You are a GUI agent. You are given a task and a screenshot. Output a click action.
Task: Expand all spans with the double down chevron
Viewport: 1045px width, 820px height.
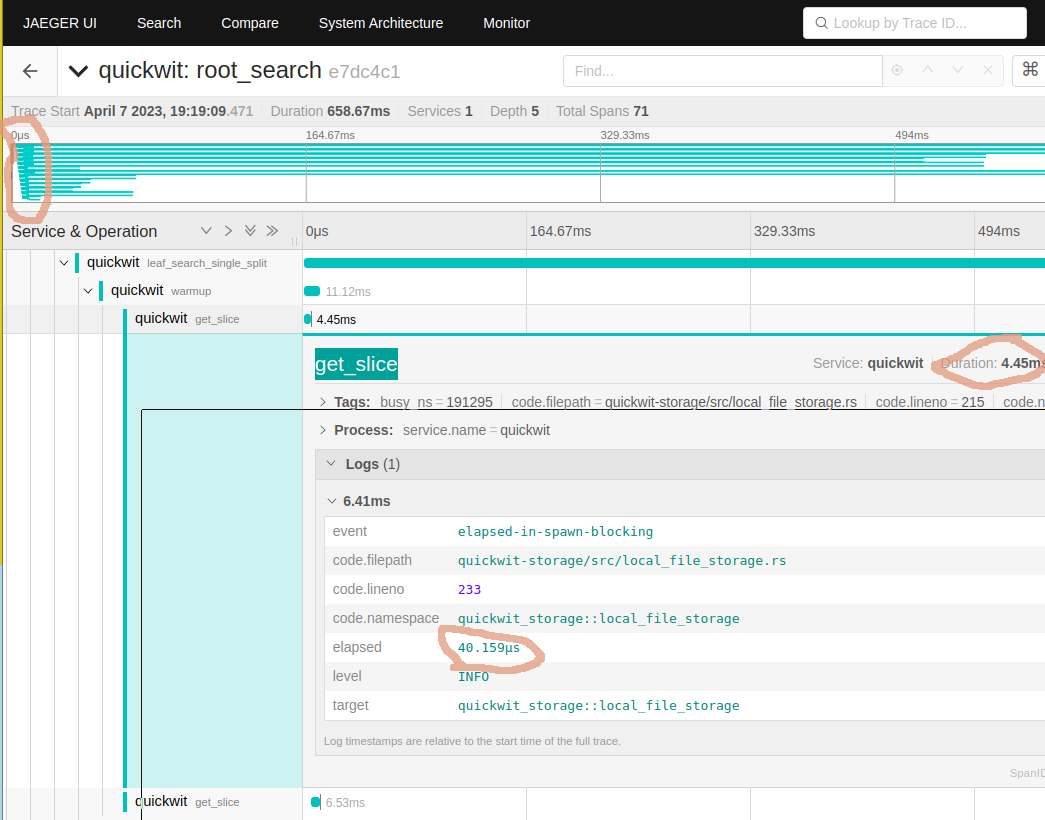click(250, 231)
